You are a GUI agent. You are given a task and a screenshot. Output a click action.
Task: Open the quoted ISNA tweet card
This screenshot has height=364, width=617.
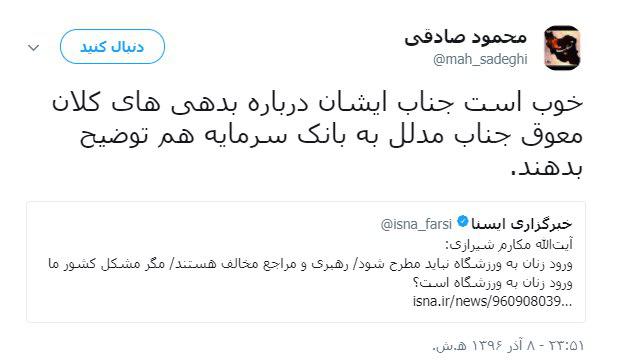pyautogui.click(x=306, y=262)
